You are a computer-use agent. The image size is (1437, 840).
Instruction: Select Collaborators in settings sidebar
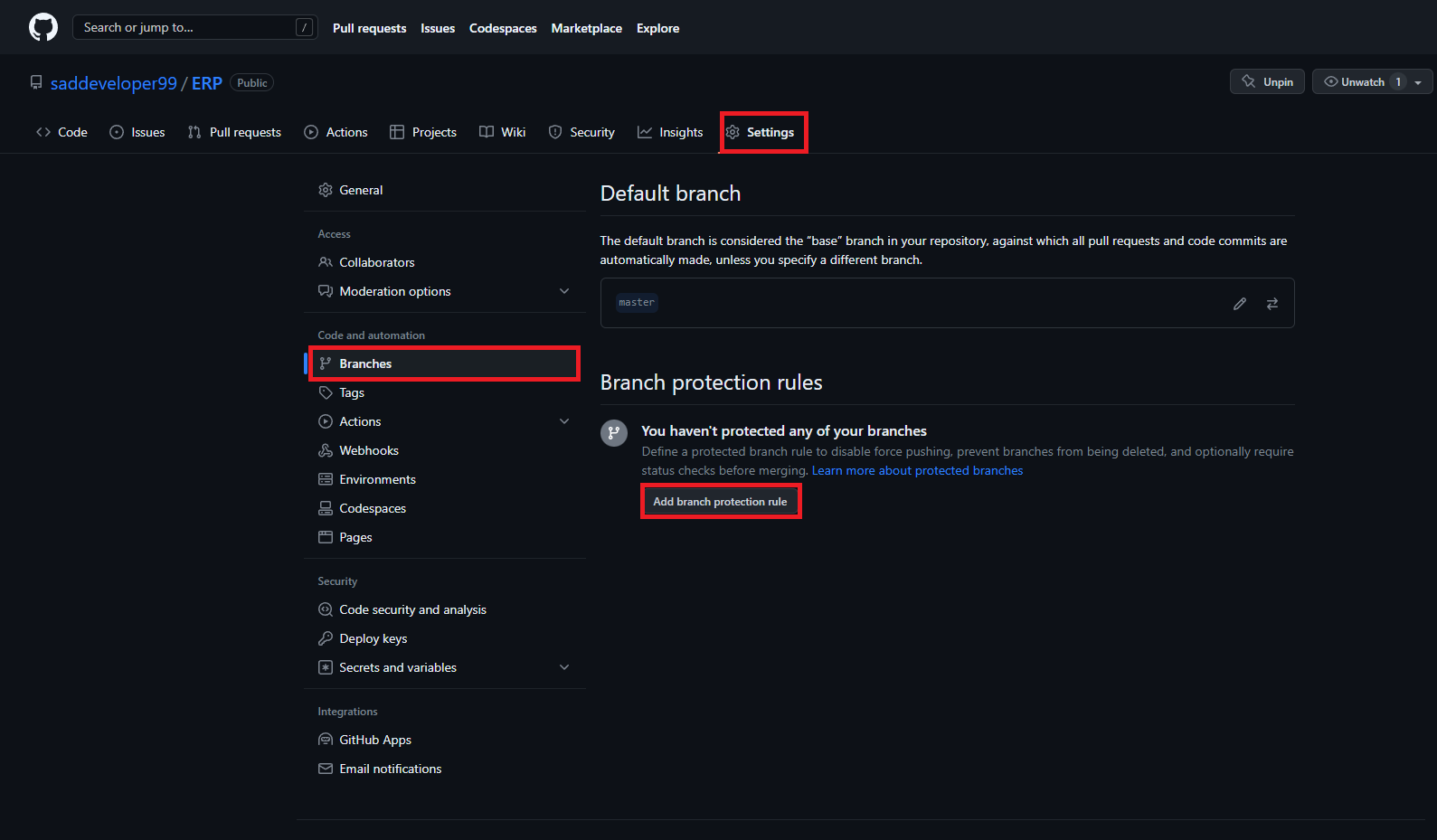pos(445,262)
